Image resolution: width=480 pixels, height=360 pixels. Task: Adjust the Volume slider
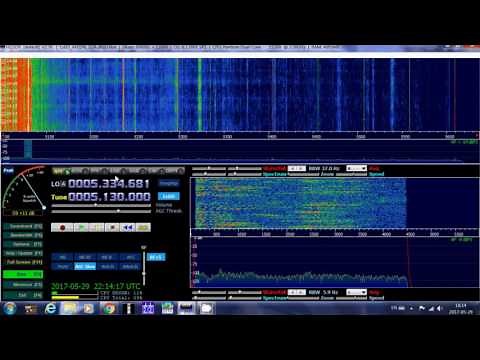click(101, 205)
